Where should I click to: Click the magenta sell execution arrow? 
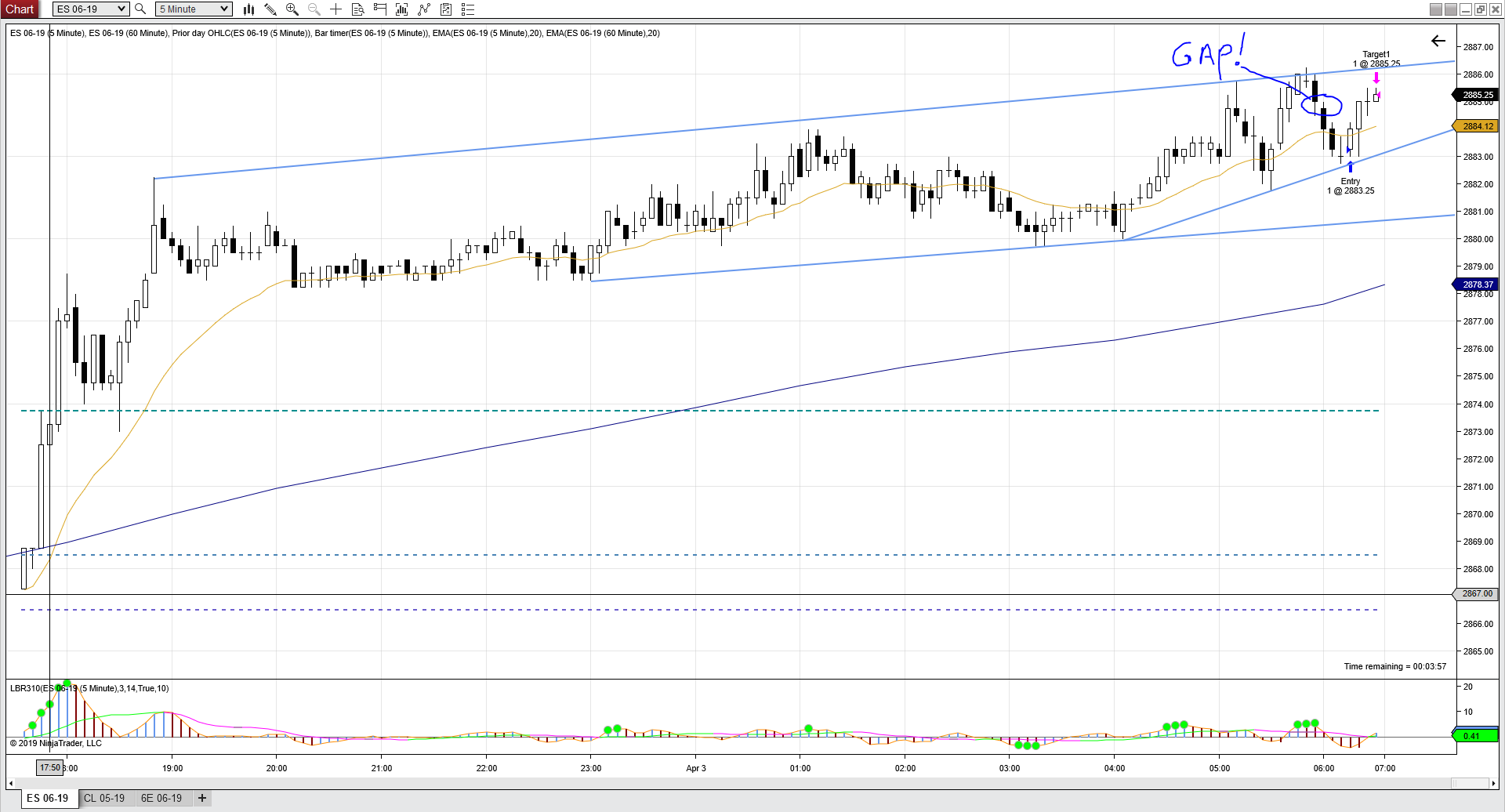(1376, 79)
